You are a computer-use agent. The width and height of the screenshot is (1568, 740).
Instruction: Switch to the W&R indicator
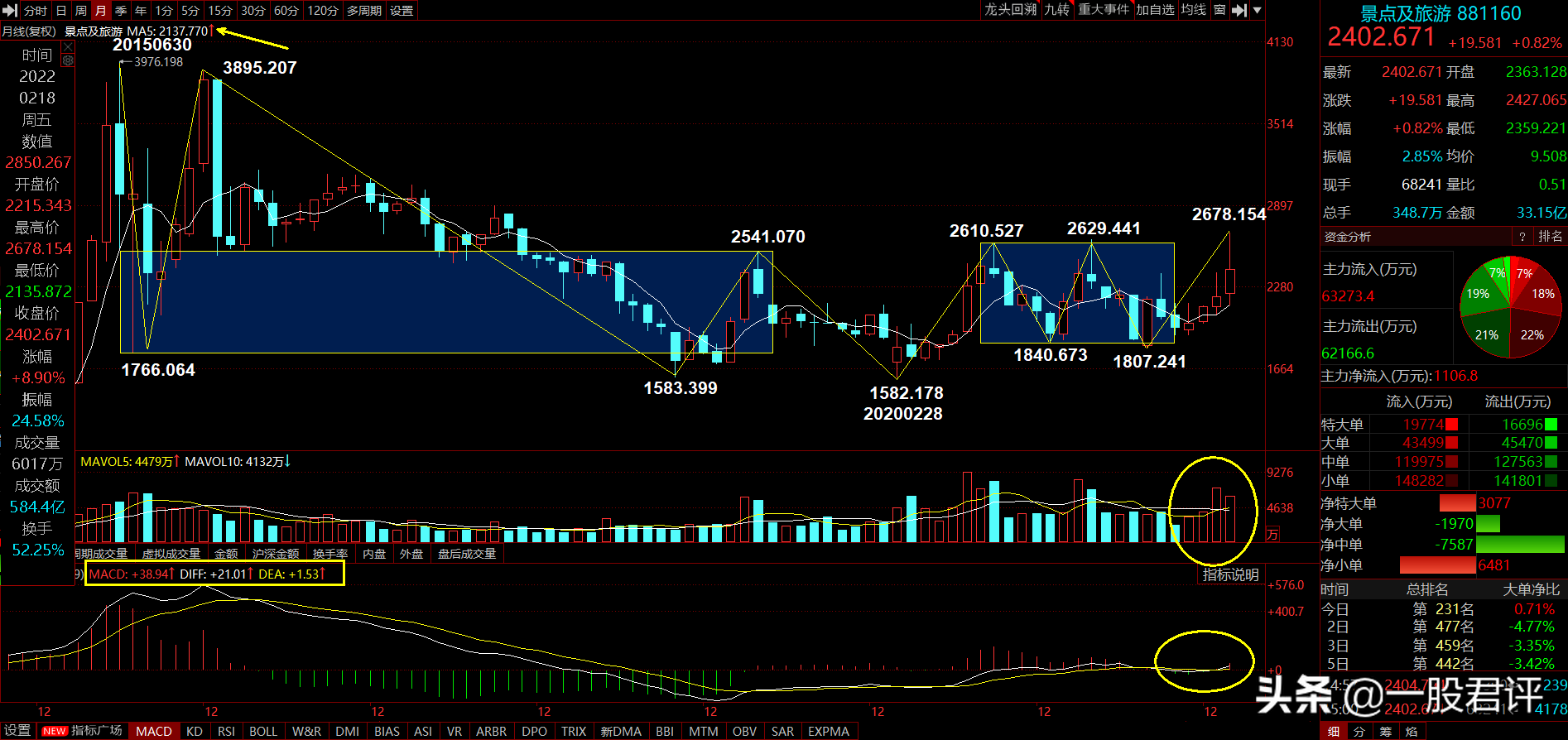tap(306, 731)
